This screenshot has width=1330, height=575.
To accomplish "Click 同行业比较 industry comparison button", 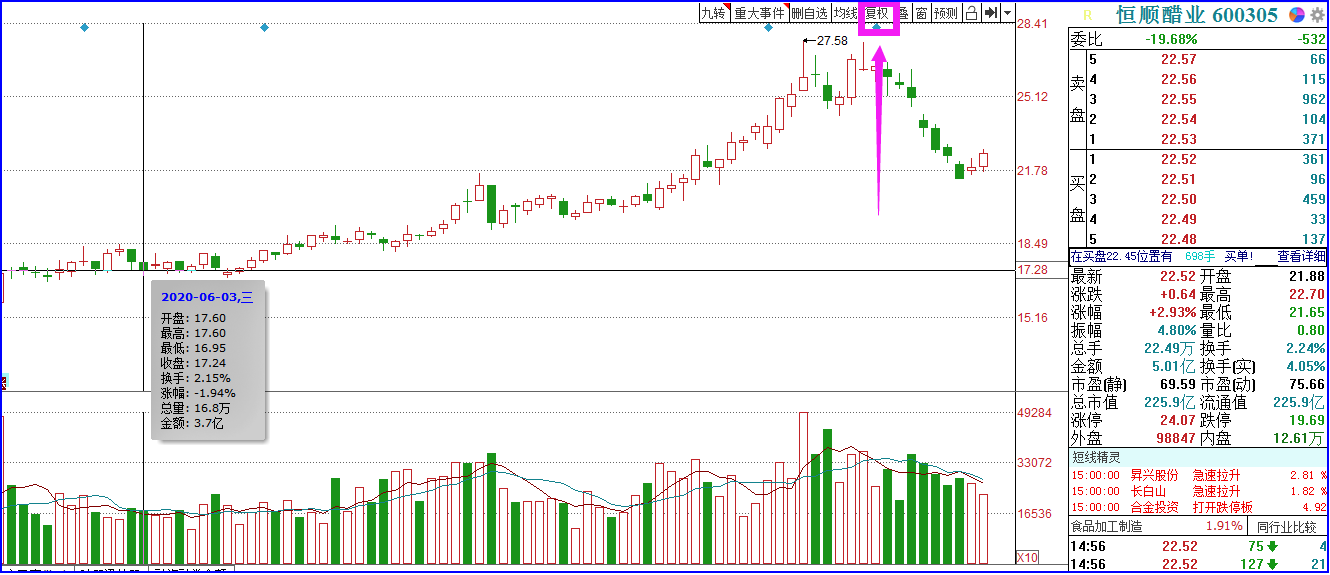I will (x=1287, y=527).
